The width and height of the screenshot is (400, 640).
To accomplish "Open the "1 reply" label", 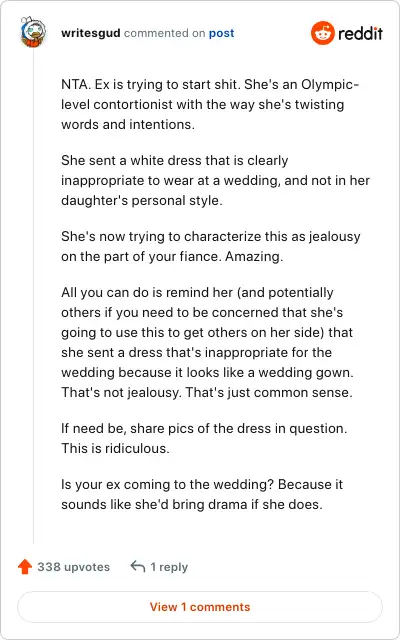I will 169,567.
